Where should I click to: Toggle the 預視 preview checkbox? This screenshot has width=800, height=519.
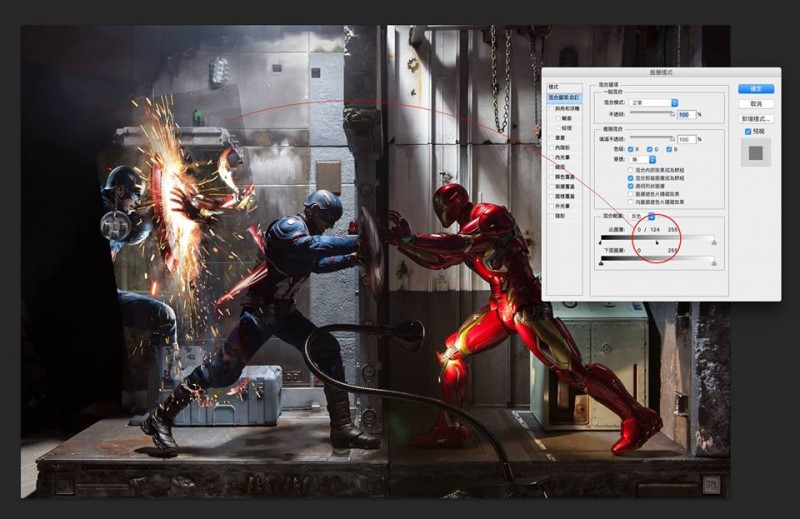point(748,132)
